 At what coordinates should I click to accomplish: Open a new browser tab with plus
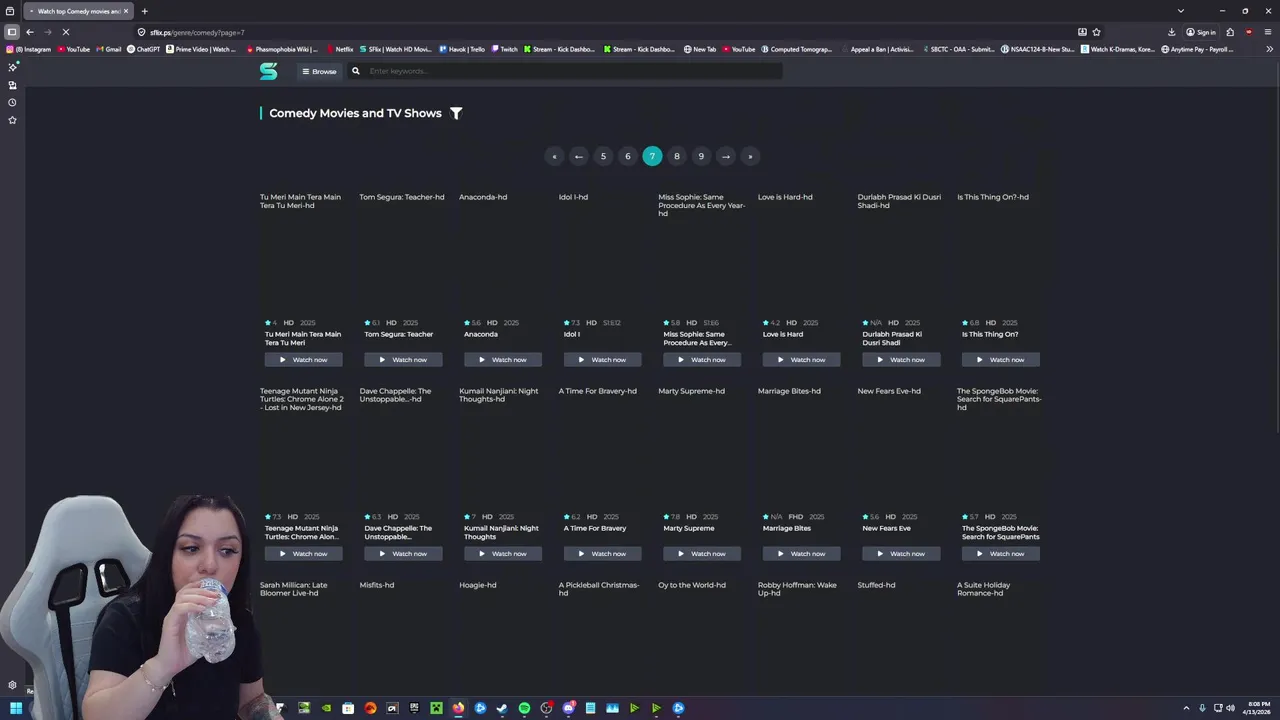[144, 11]
